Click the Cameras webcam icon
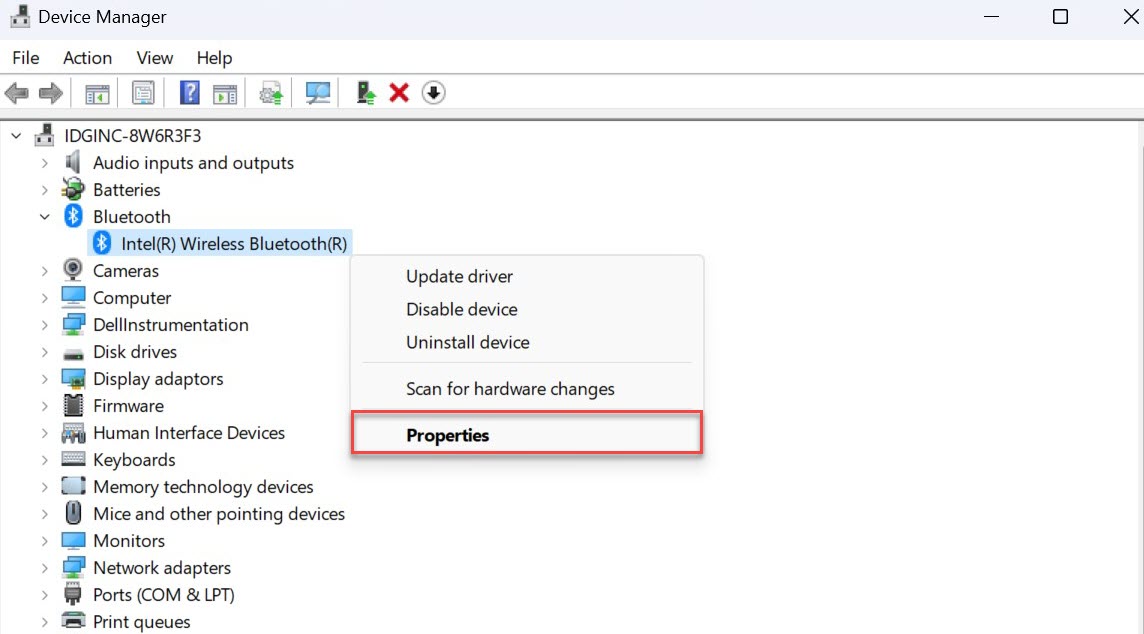The image size is (1144, 634). (x=73, y=270)
